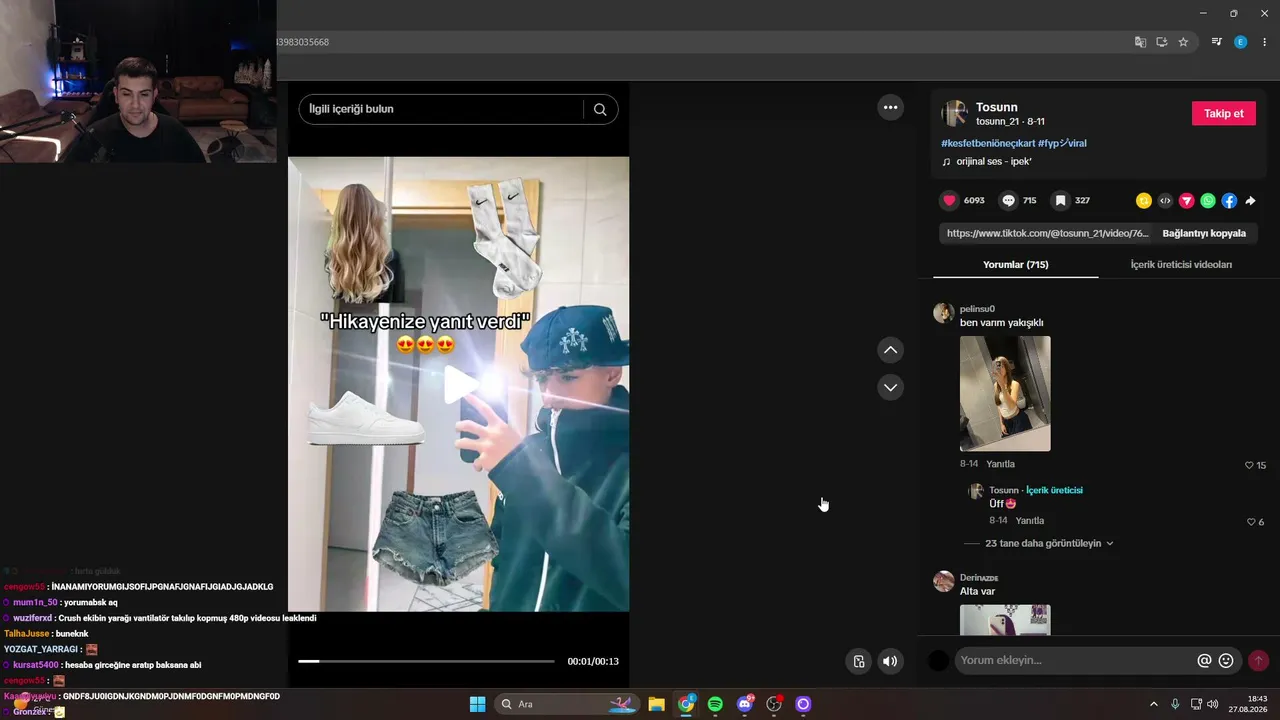Screen dimensions: 1280x720
Task: Open pelinsu0's avatar picture
Action: tap(943, 313)
